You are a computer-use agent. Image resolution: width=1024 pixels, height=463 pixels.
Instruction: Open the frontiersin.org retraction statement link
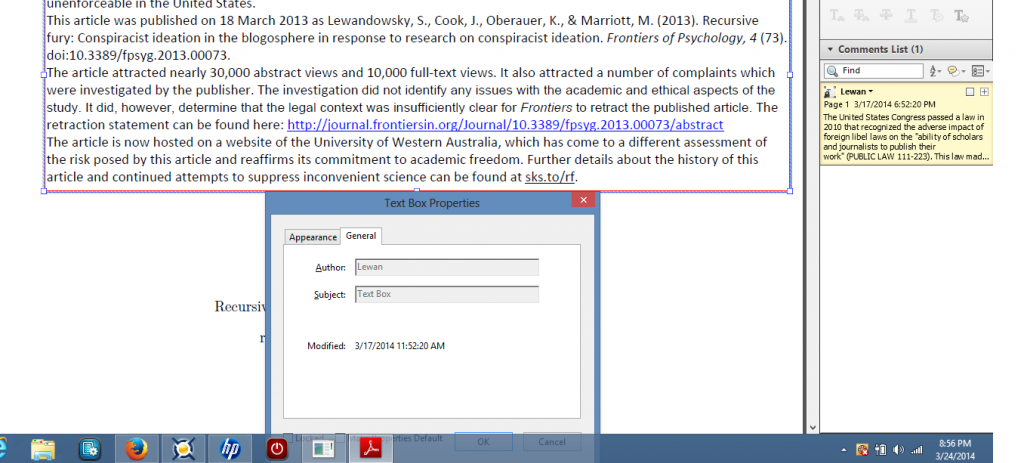pyautogui.click(x=504, y=125)
